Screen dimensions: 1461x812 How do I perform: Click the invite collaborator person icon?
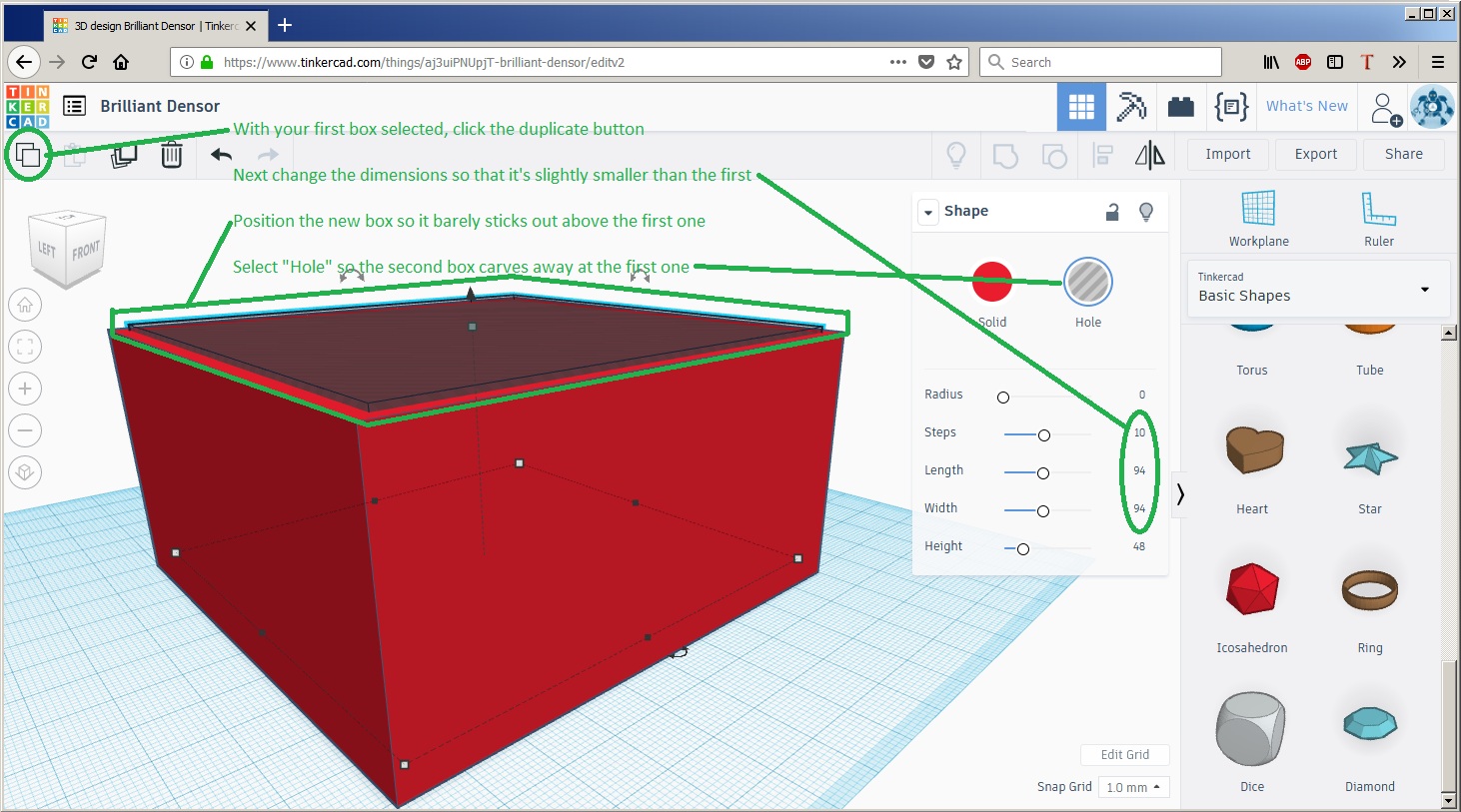1386,108
